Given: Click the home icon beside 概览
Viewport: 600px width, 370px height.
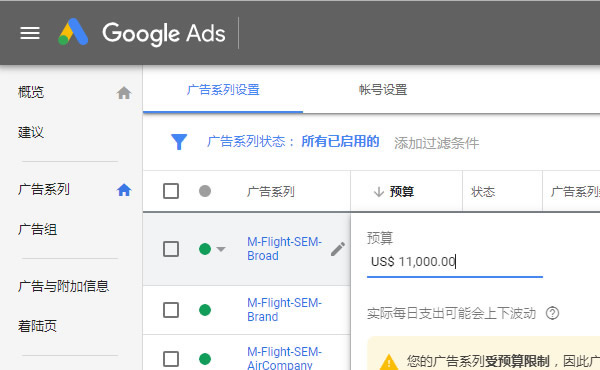Looking at the screenshot, I should click(x=124, y=93).
